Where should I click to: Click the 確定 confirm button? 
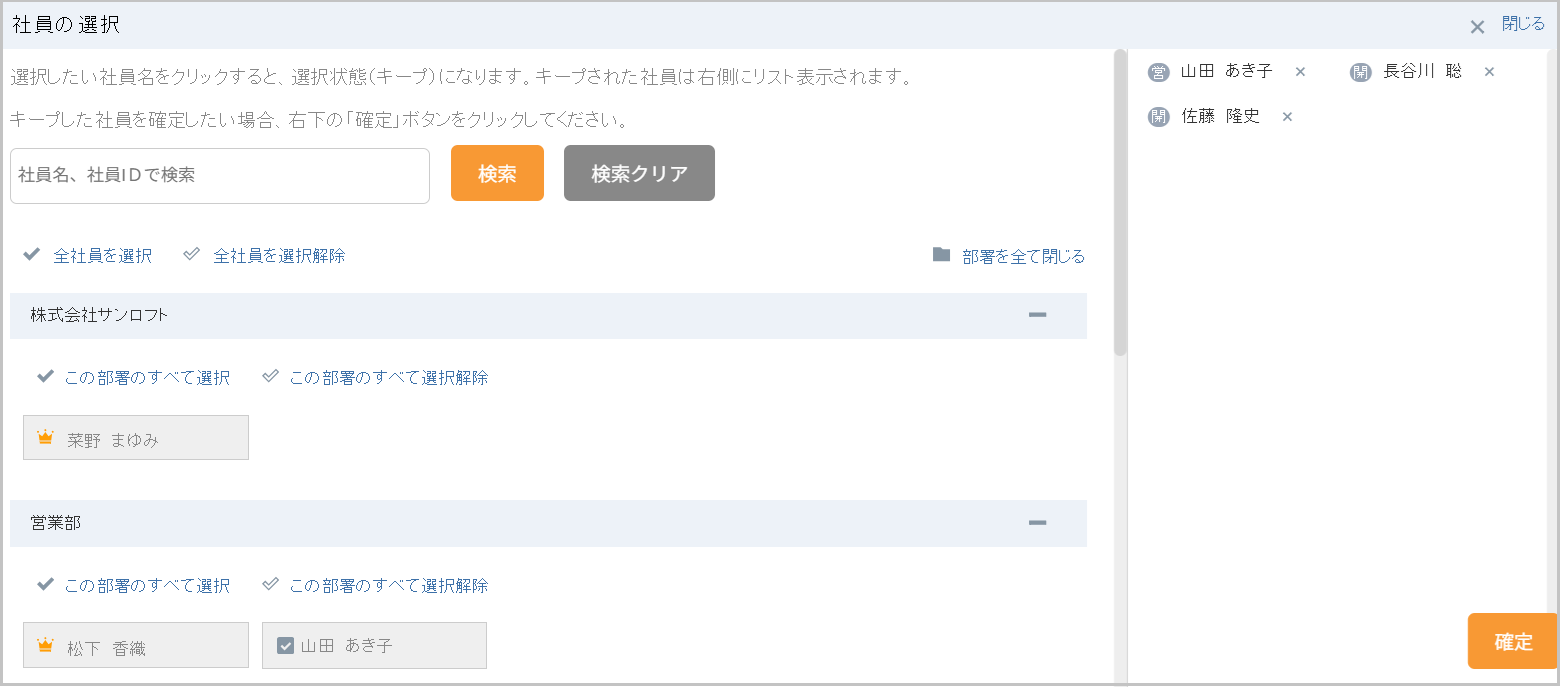coord(1513,641)
